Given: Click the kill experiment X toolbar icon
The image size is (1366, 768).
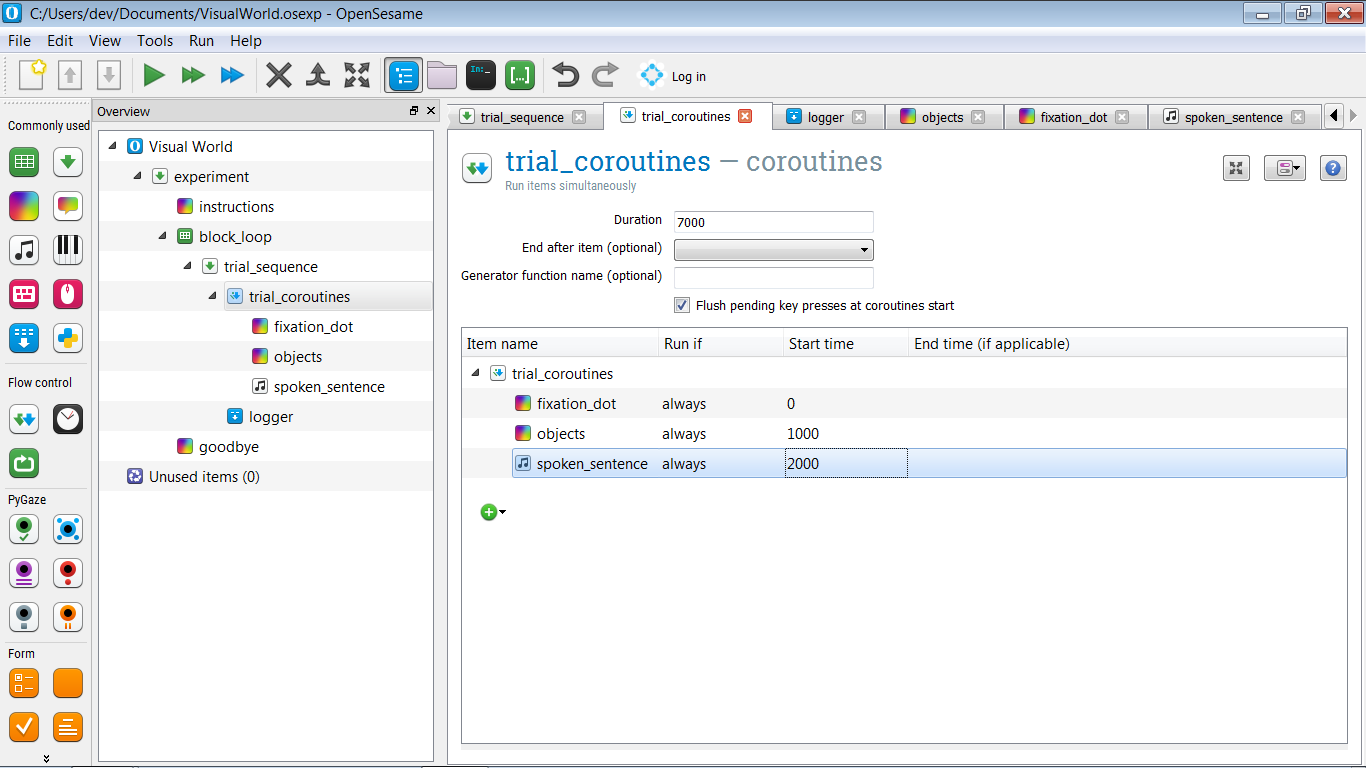Looking at the screenshot, I should pyautogui.click(x=279, y=75).
